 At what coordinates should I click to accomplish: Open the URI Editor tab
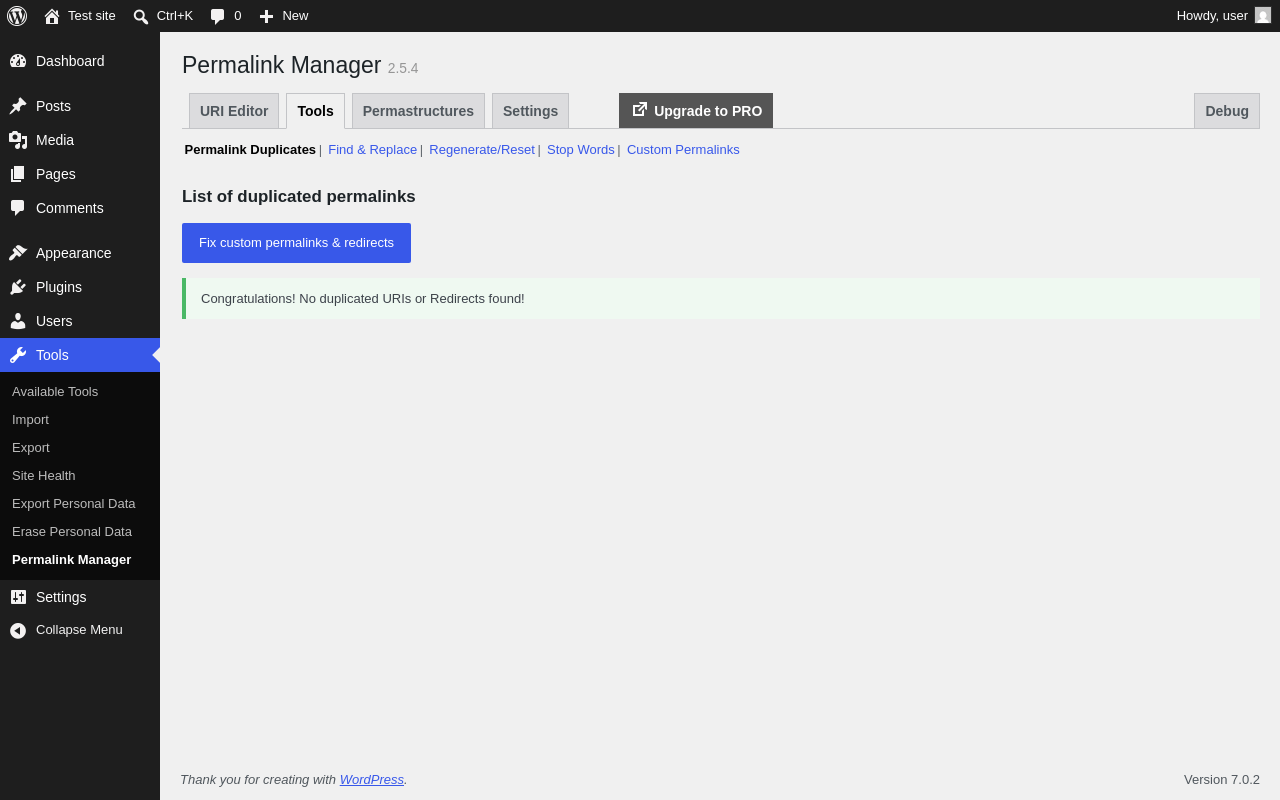234,111
